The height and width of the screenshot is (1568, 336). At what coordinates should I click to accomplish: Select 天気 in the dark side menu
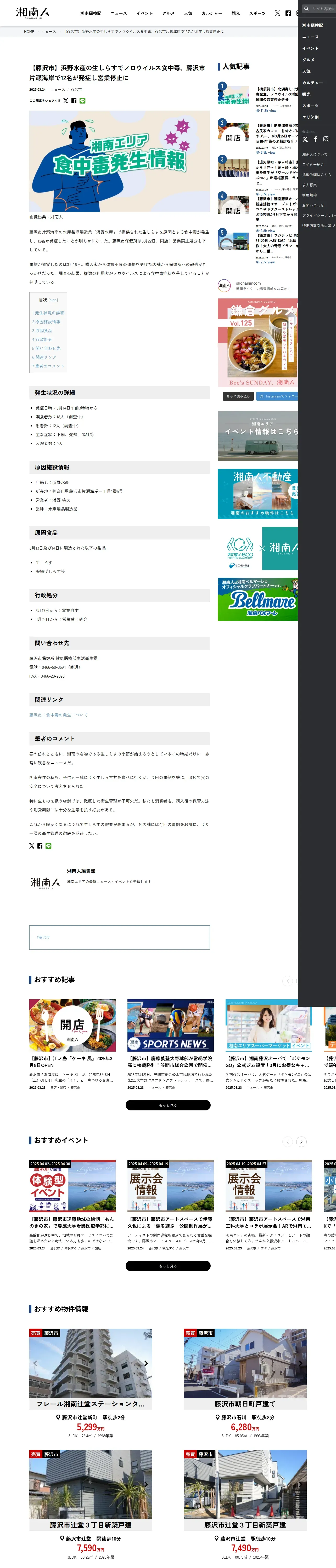306,71
